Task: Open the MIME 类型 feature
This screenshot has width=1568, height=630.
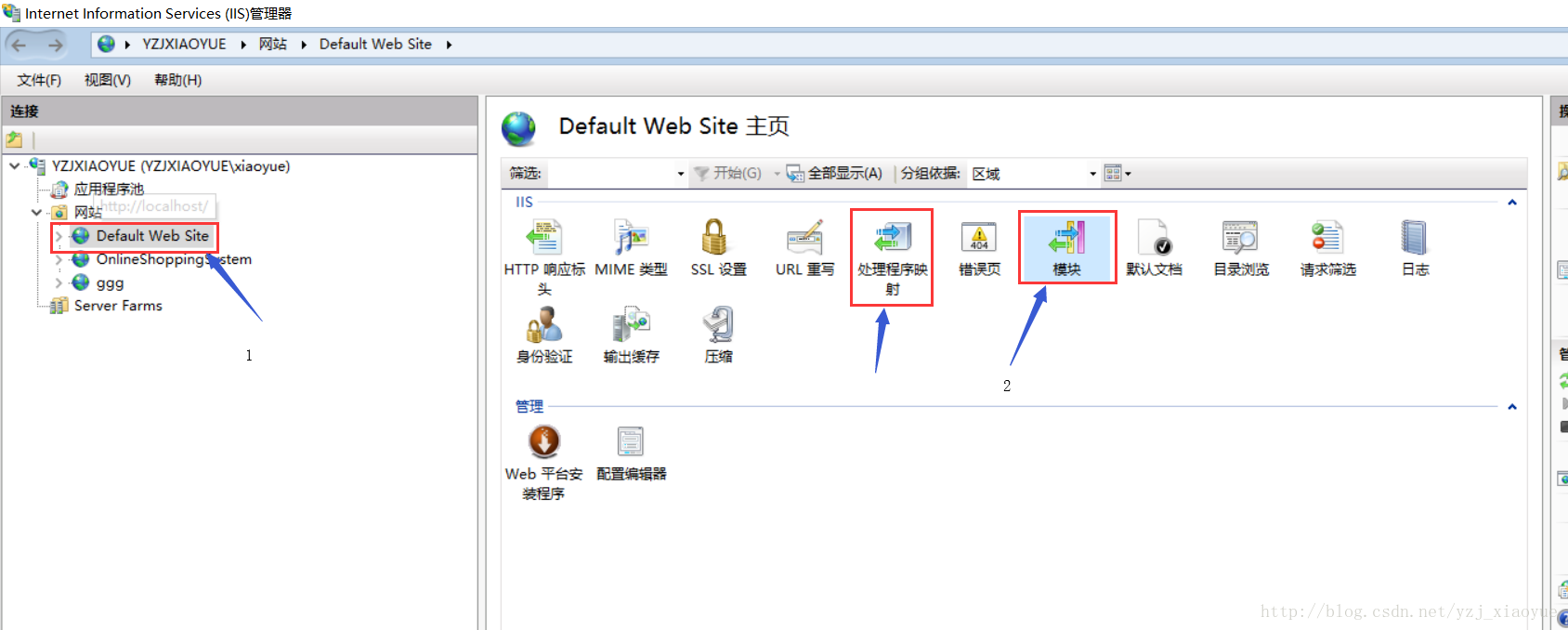Action: click(631, 238)
